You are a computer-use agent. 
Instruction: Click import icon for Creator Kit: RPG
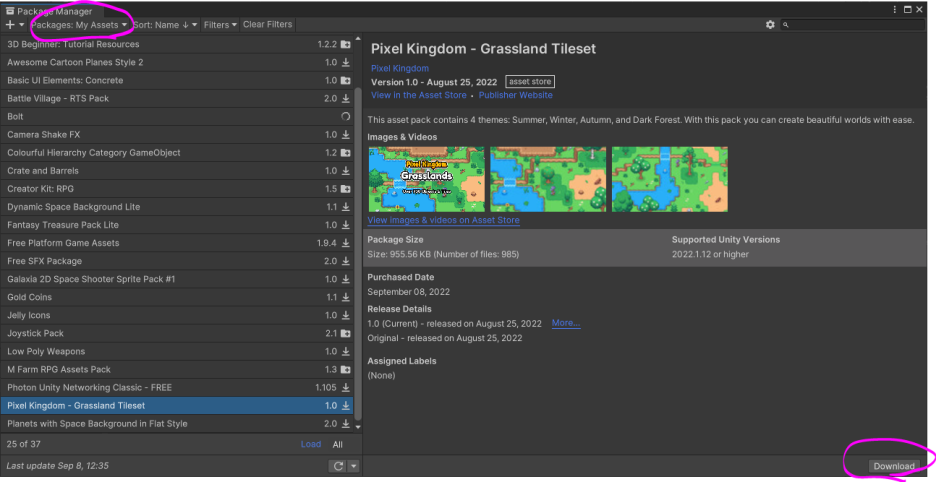coord(346,189)
